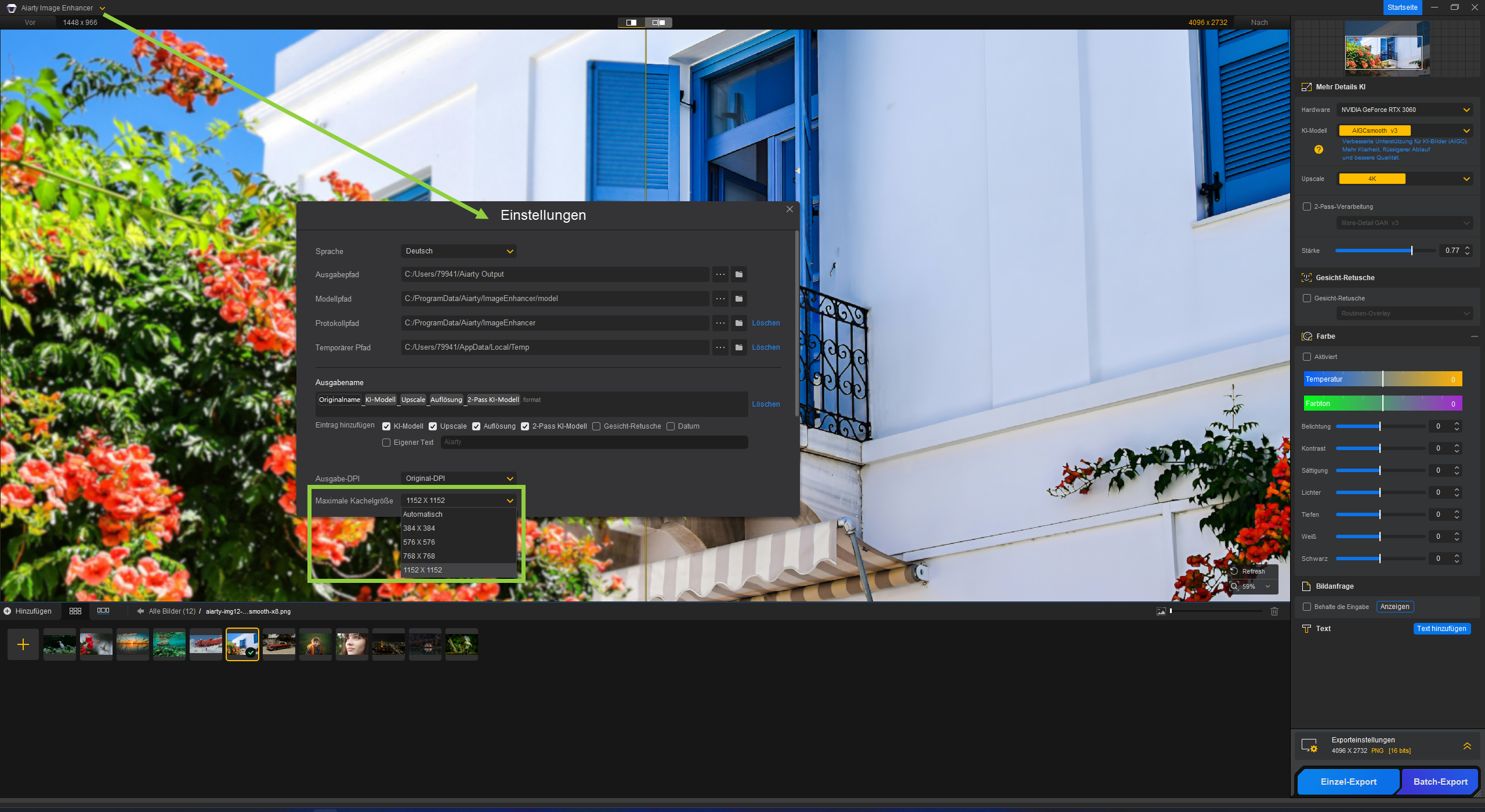
Task: Click the Einzel-Export button
Action: coord(1348,781)
